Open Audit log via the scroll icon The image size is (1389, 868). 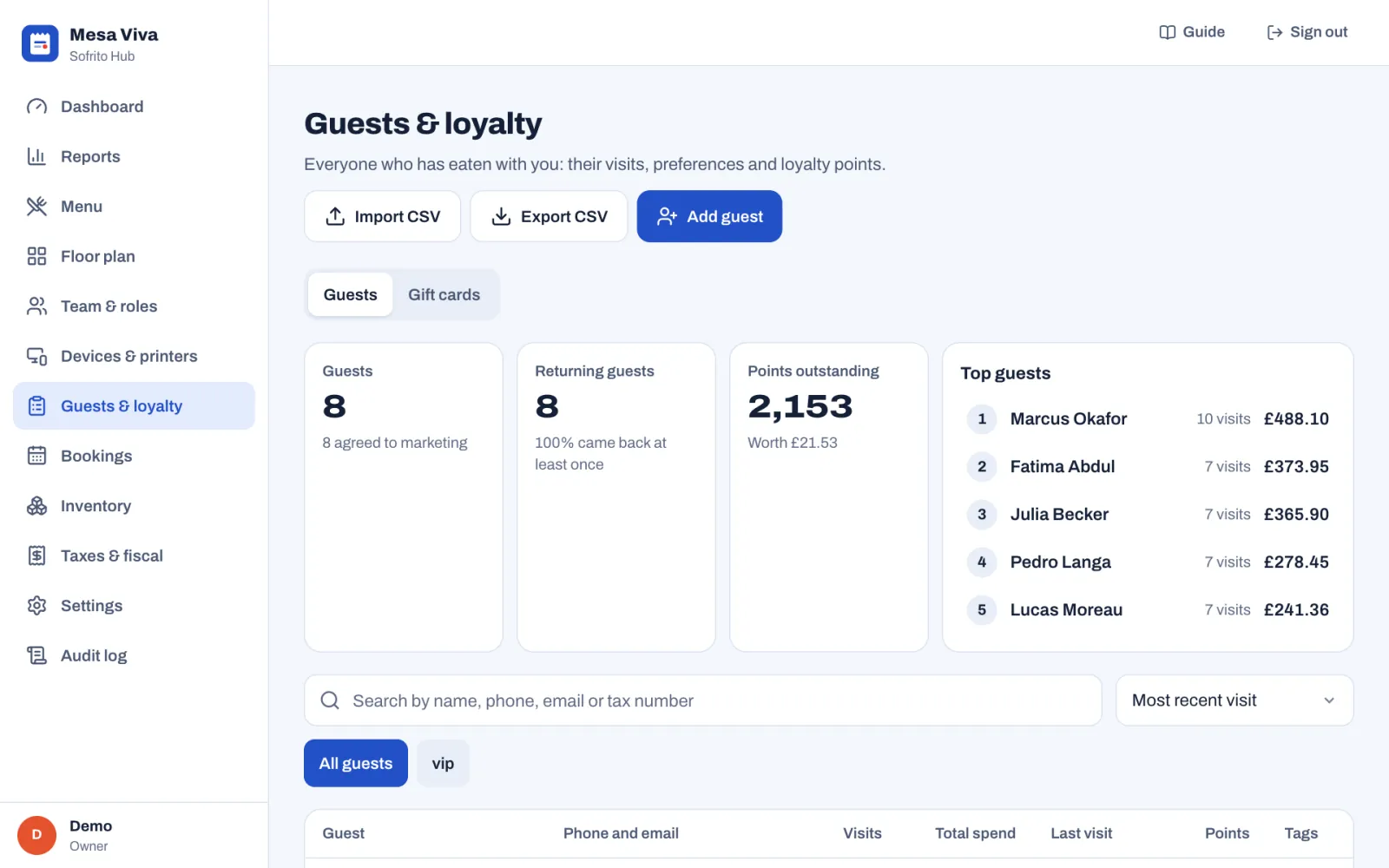pos(36,655)
